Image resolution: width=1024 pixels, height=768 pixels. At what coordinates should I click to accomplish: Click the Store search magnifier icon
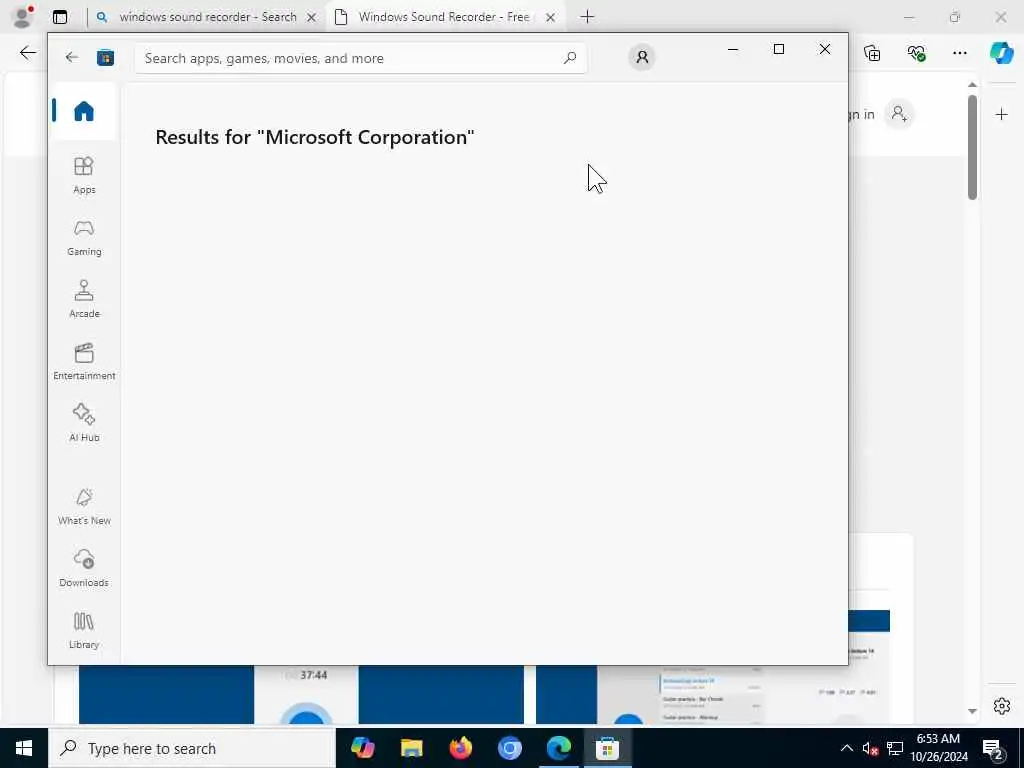pyautogui.click(x=569, y=58)
